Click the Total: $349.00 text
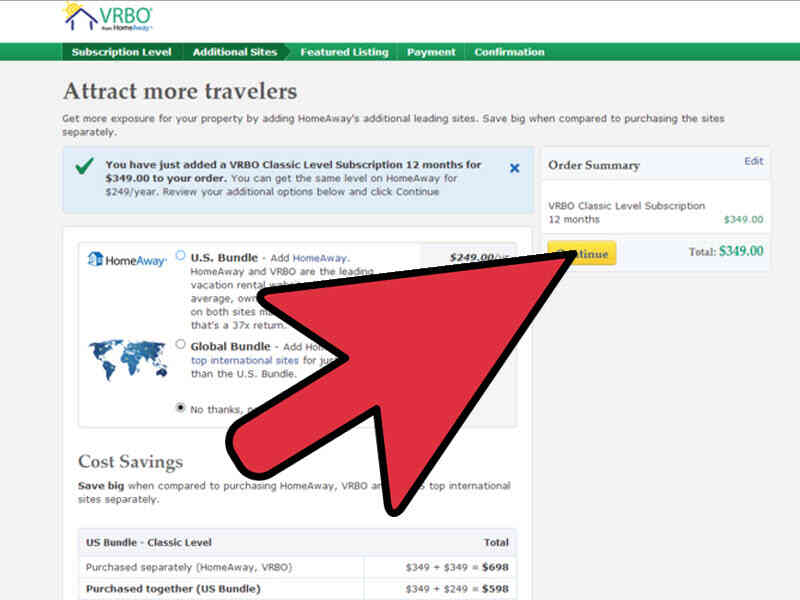 726,251
